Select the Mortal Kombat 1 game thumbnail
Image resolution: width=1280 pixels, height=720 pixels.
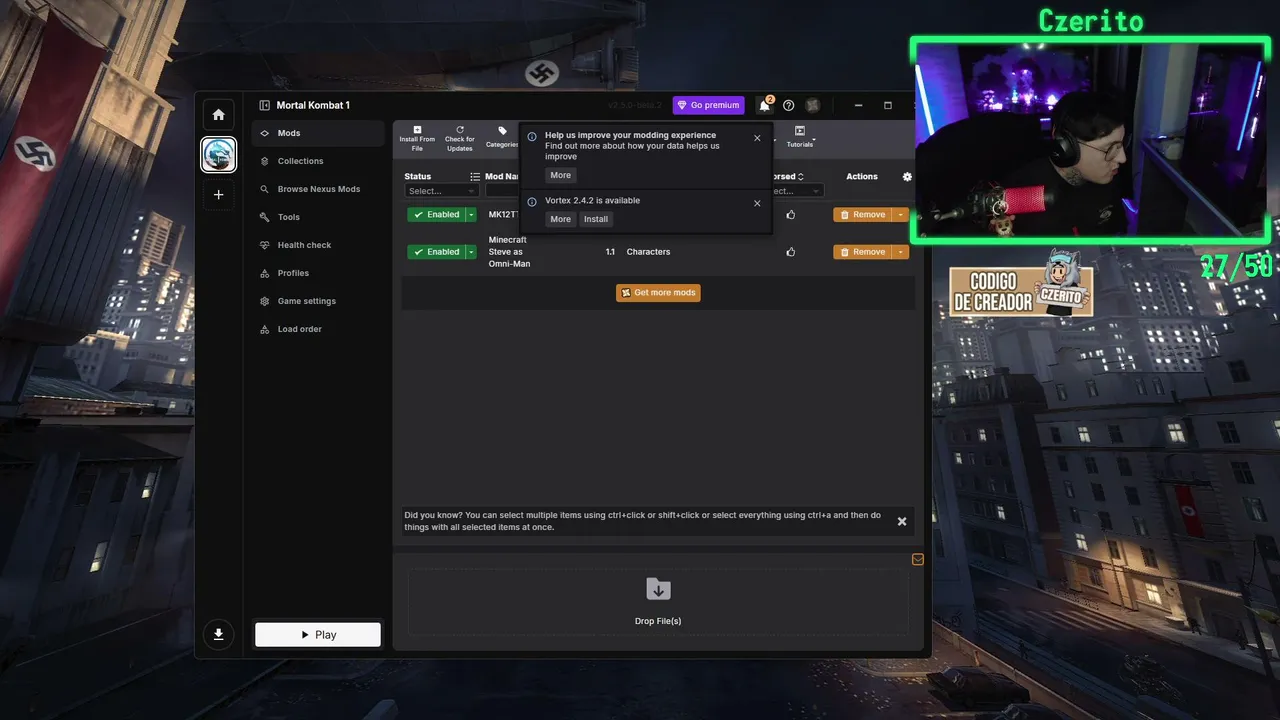click(x=219, y=154)
